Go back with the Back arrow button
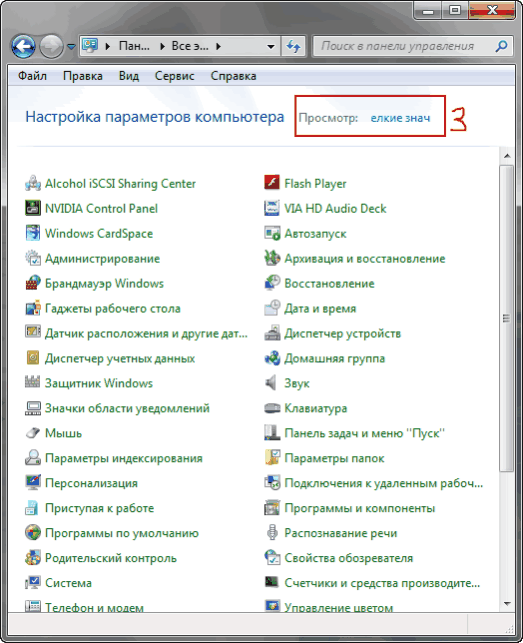 [23, 46]
